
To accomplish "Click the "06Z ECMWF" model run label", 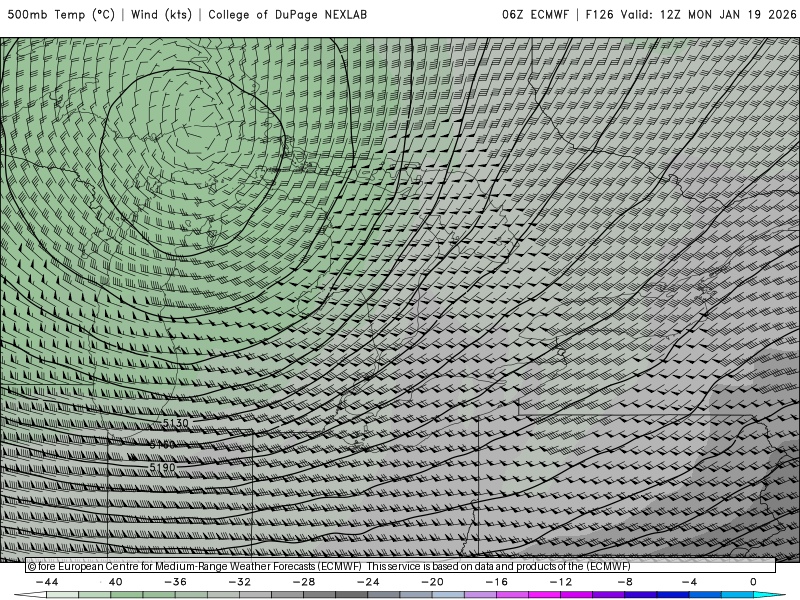I will tap(535, 15).
